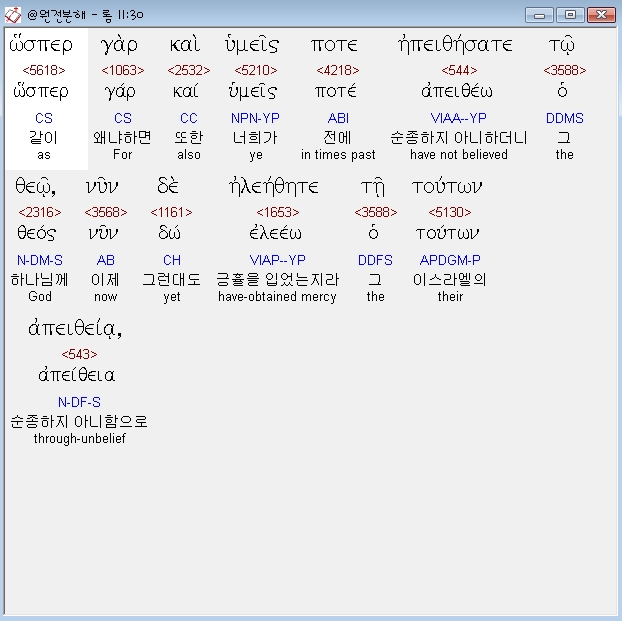622x621 pixels.
Task: Close the 원전분해 window
Action: tap(601, 15)
